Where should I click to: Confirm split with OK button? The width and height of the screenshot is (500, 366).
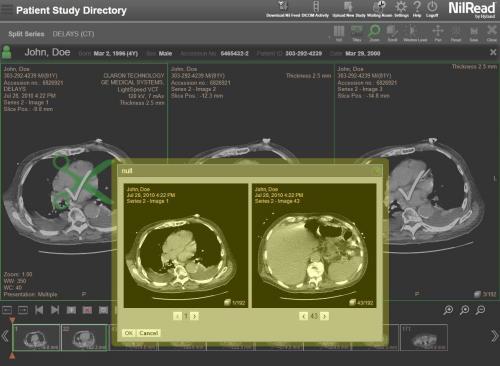129,333
